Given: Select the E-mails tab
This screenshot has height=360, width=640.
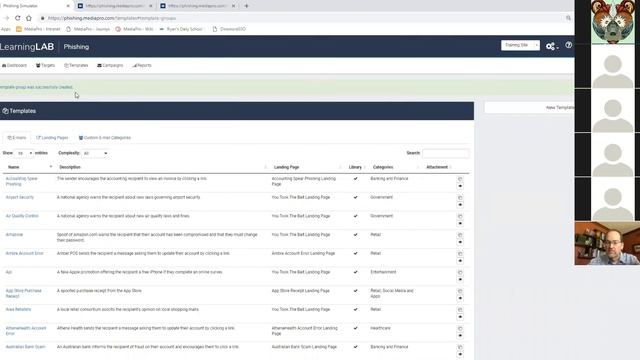Looking at the screenshot, I should 17,138.
